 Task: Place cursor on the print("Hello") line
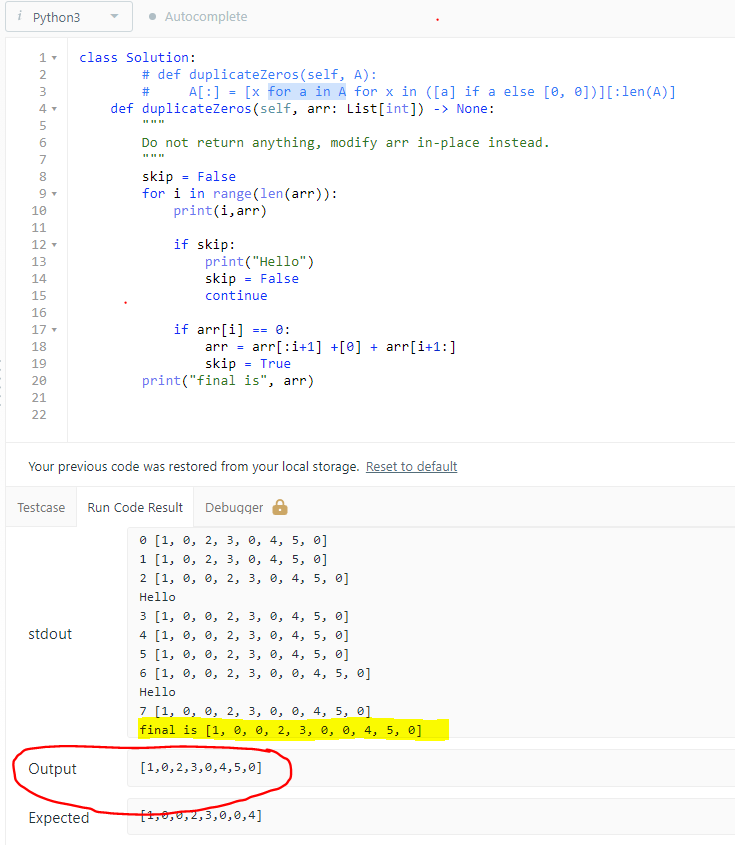coord(259,262)
